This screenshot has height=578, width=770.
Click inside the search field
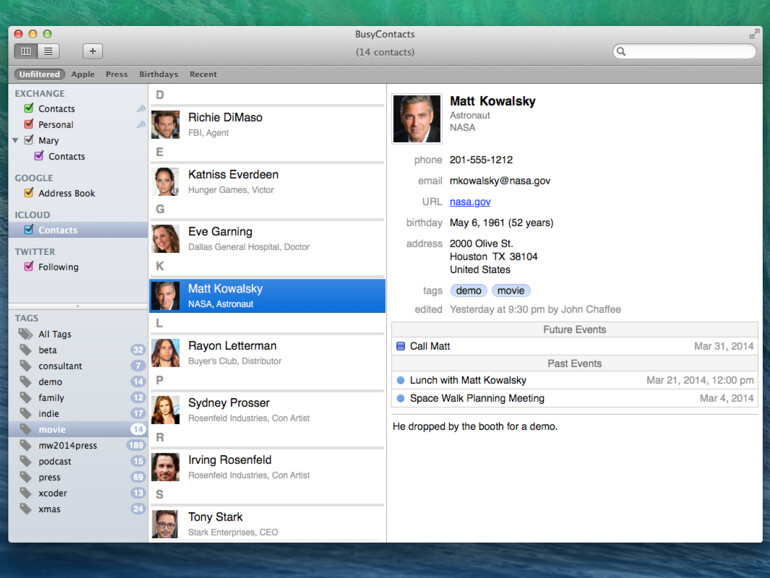point(685,52)
